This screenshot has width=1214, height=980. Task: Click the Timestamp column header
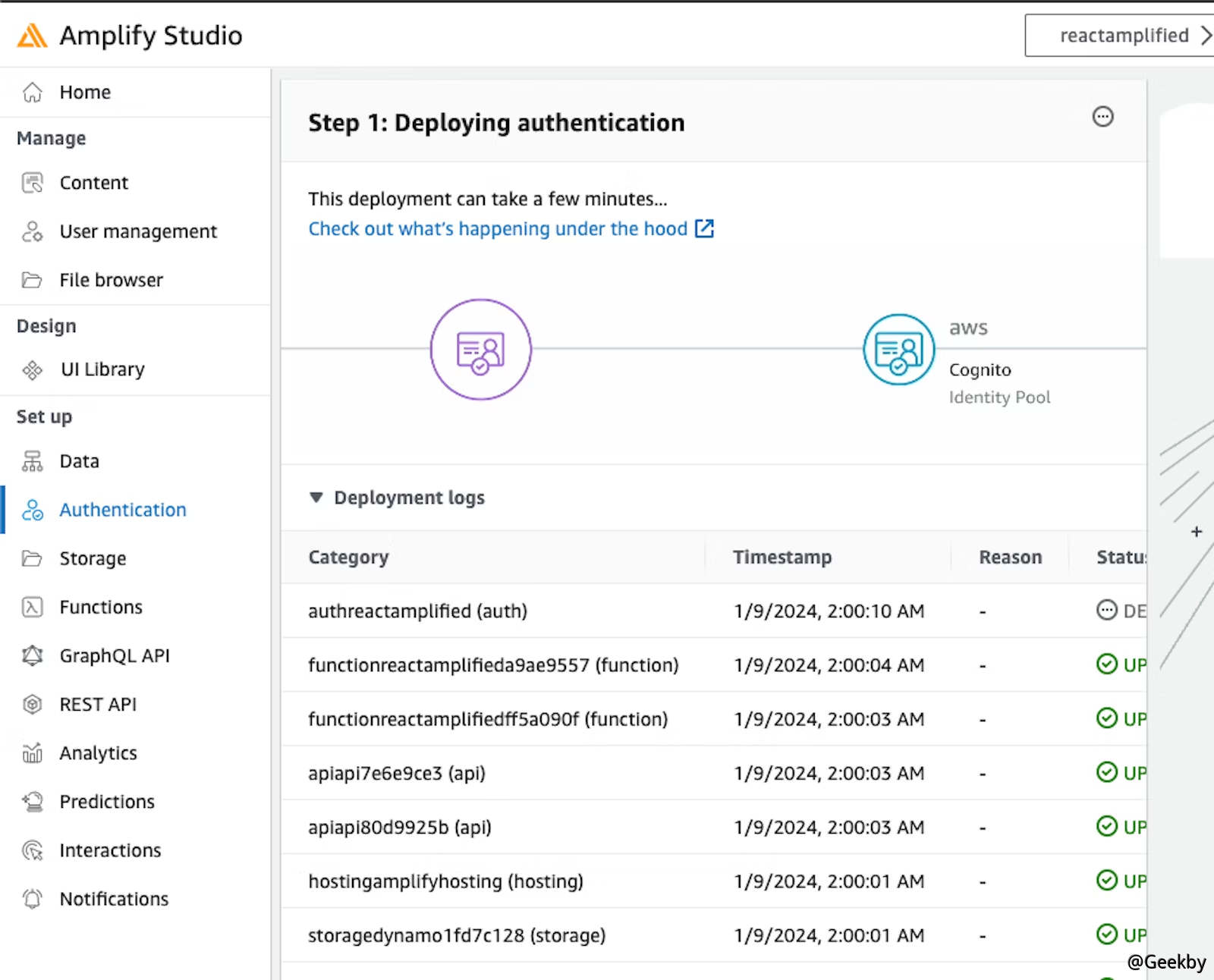pos(782,558)
